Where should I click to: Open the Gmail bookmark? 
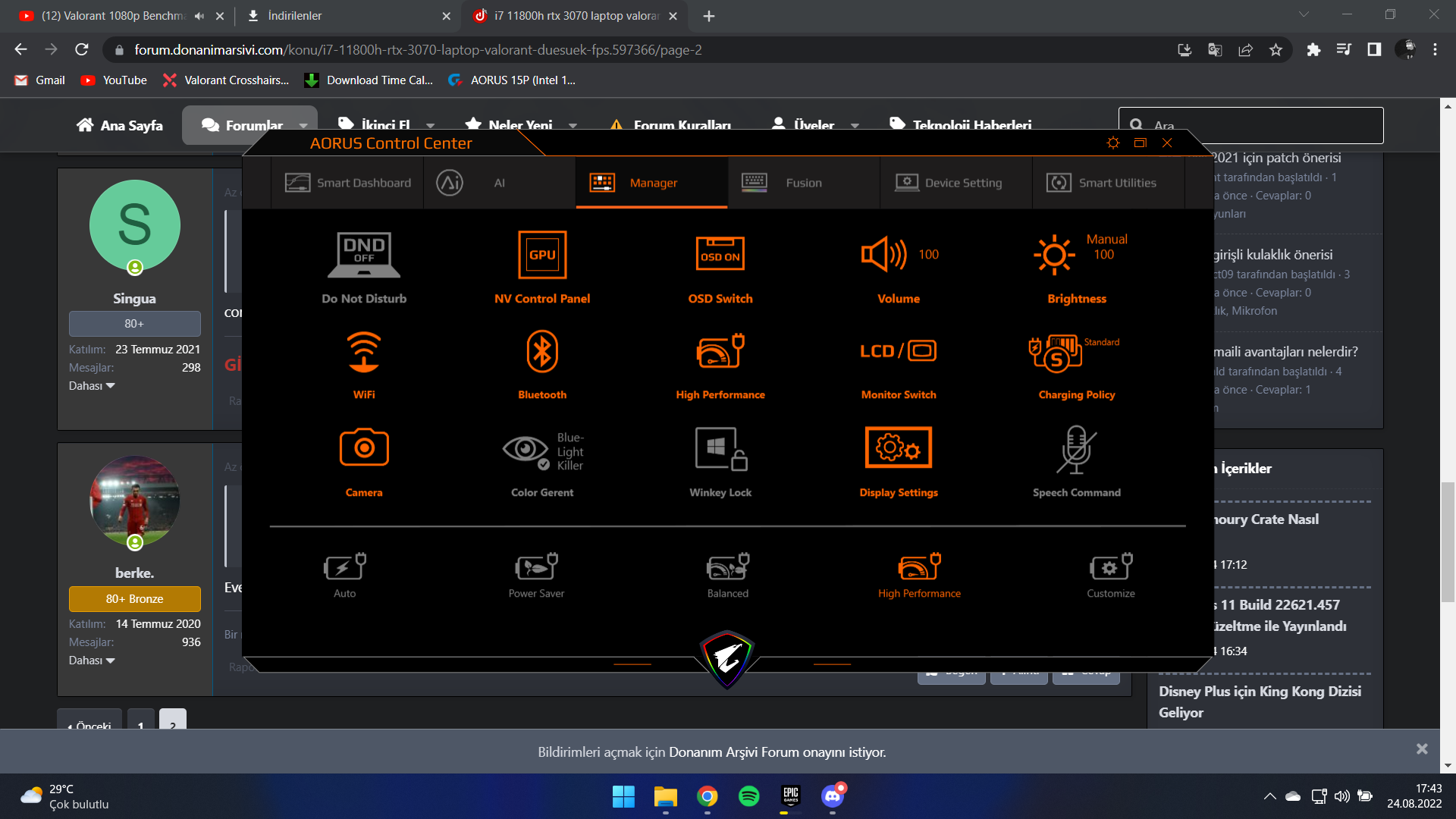[41, 80]
